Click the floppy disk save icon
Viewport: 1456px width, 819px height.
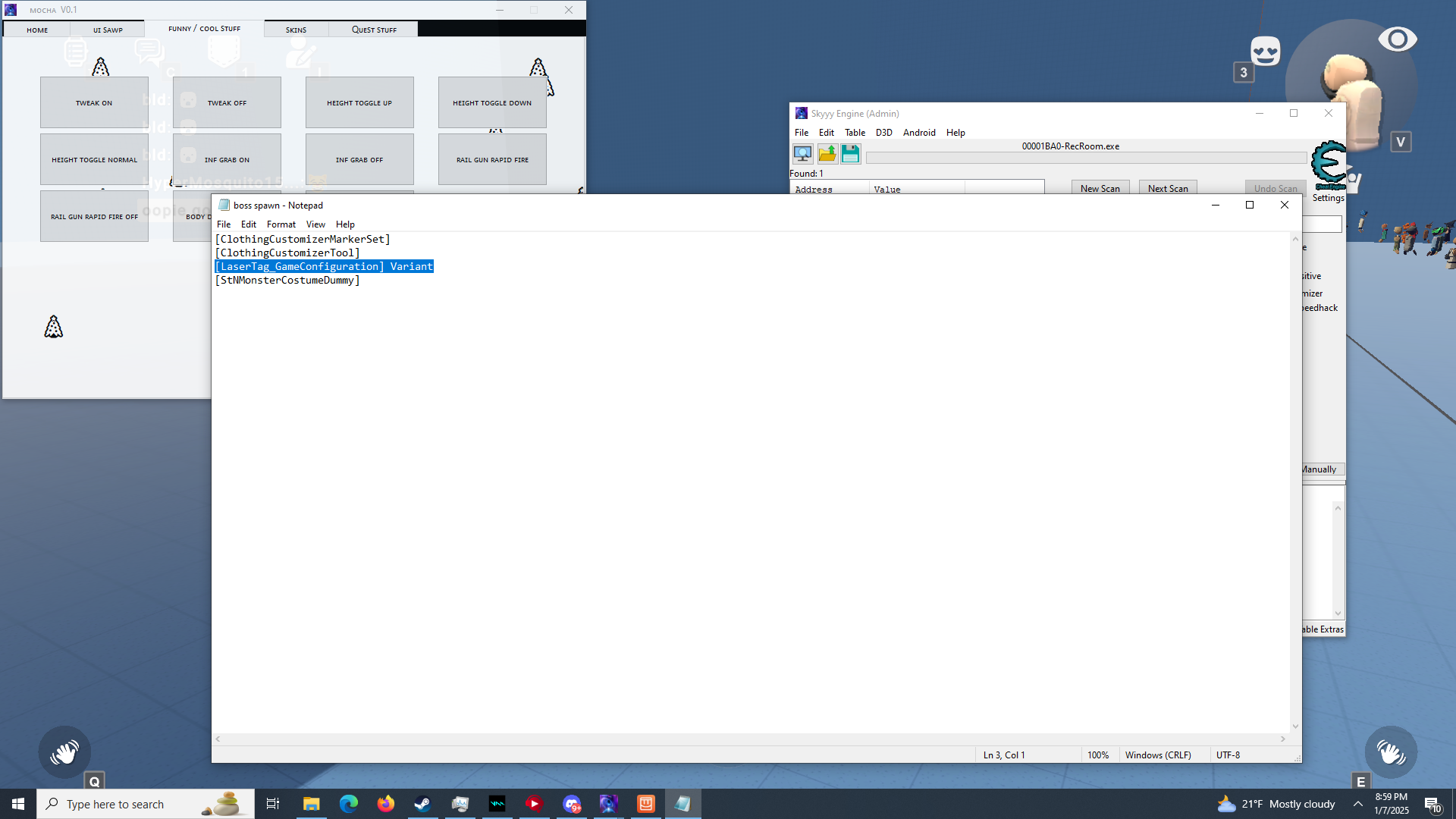coord(850,154)
